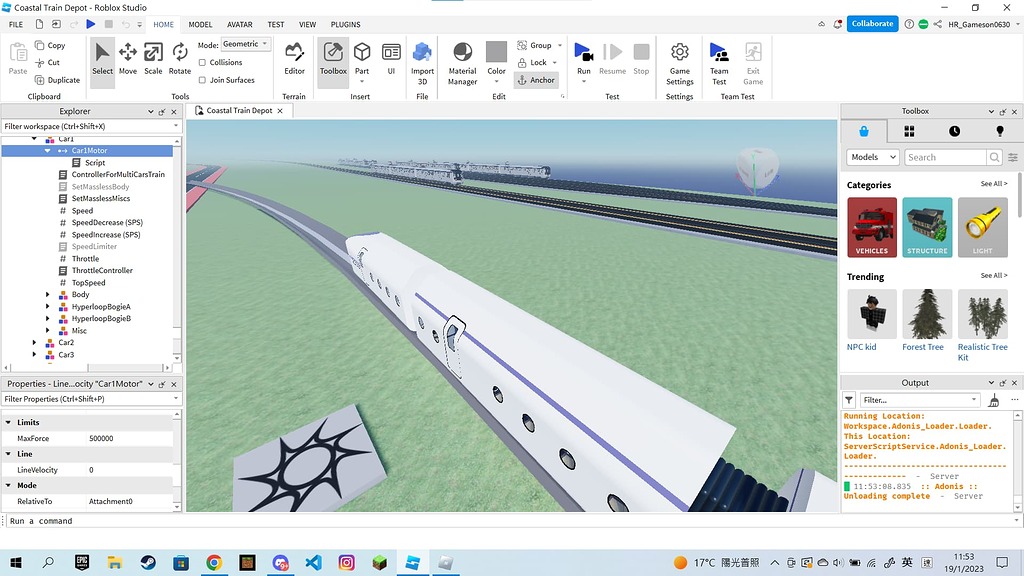Clear the Output window

coord(993,400)
